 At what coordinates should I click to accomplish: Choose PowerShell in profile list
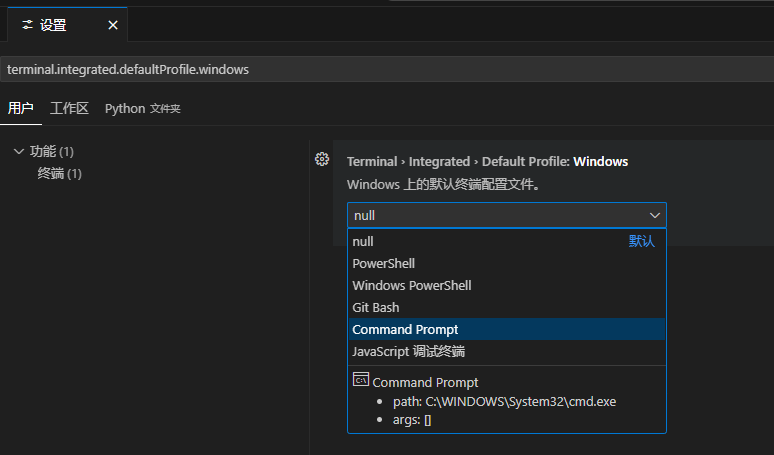point(507,264)
